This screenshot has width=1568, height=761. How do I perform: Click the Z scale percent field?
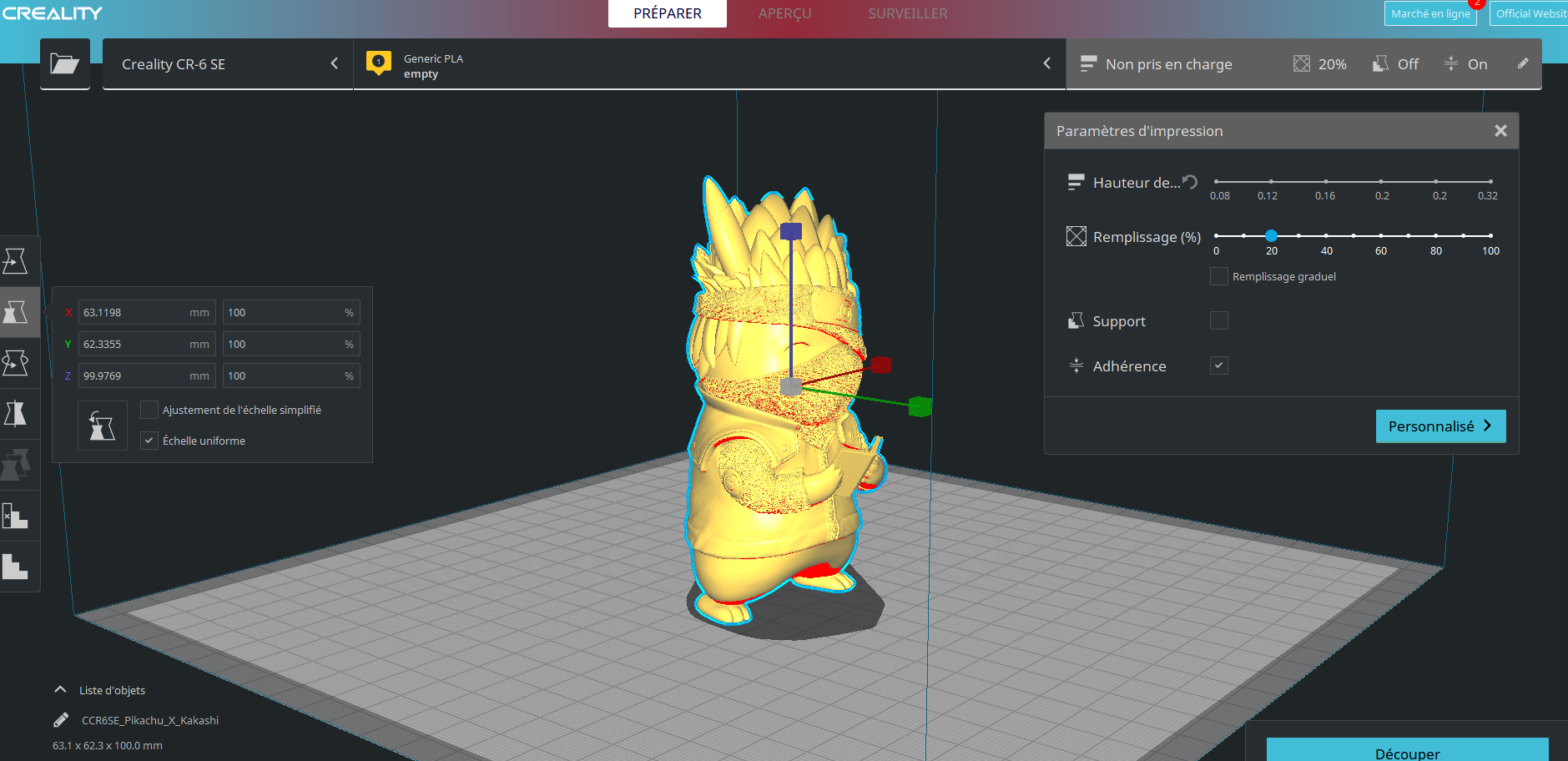pyautogui.click(x=291, y=375)
